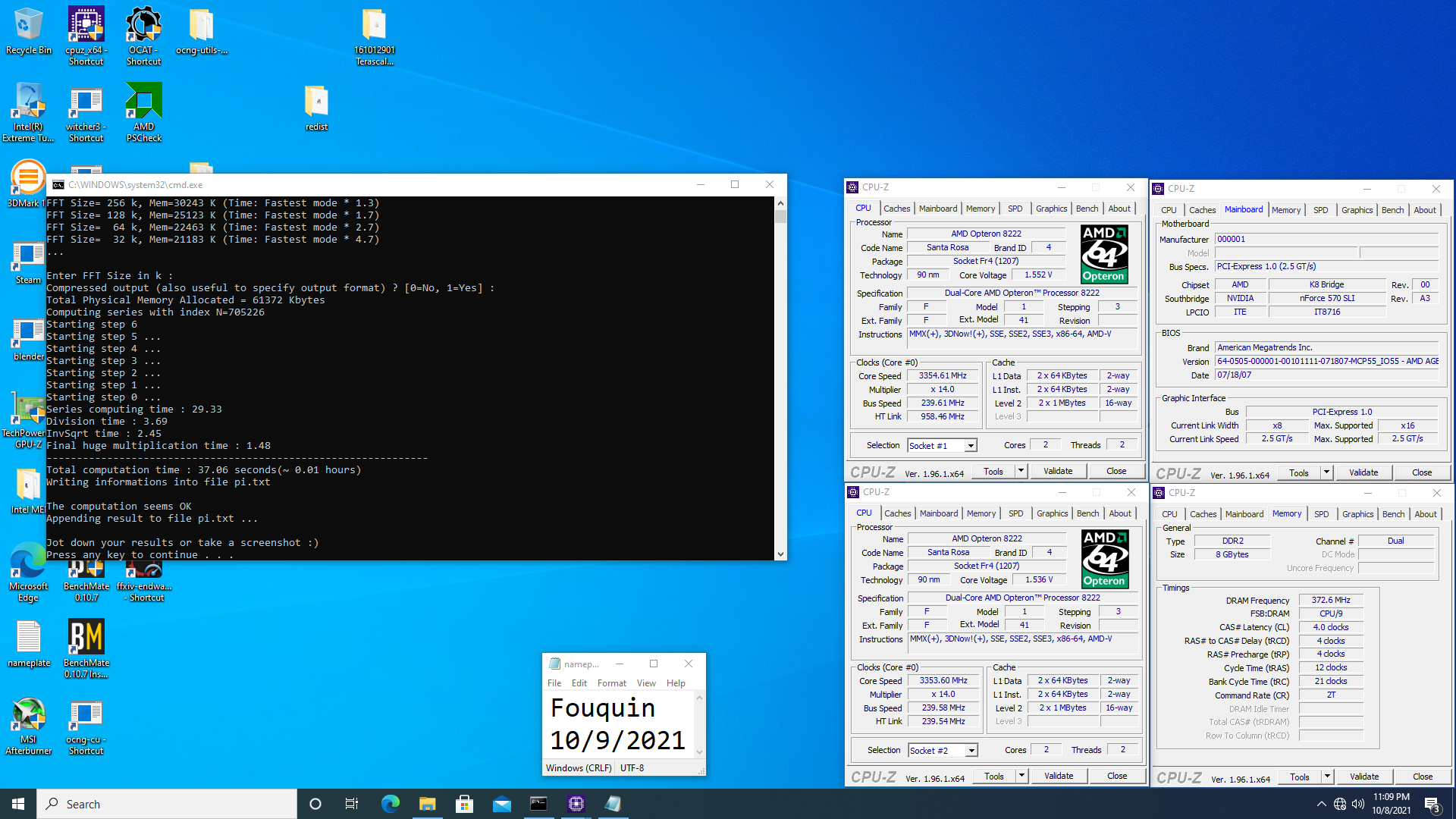The image size is (1456, 819).
Task: Click Close button in Mainboard CPU-Z window
Action: pyautogui.click(x=1422, y=472)
